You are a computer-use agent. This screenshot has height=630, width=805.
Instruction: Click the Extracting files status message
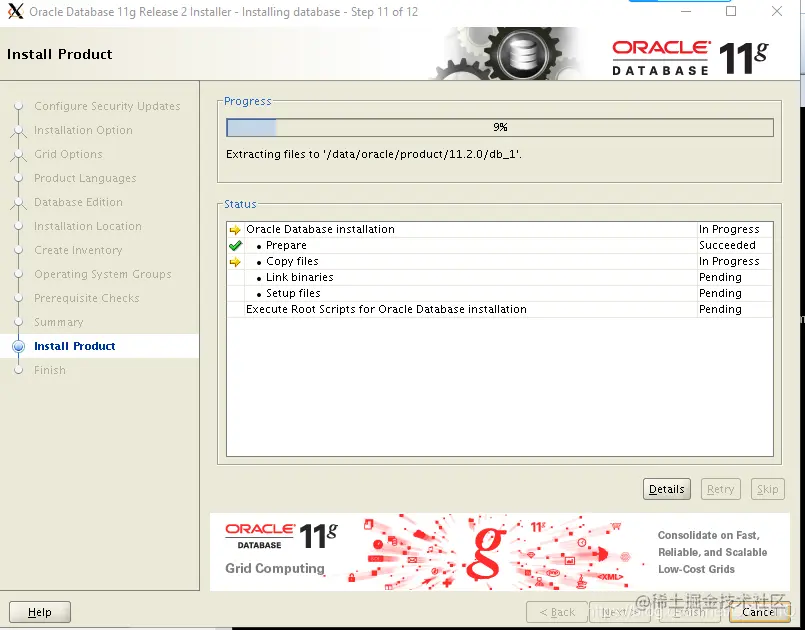click(x=374, y=154)
